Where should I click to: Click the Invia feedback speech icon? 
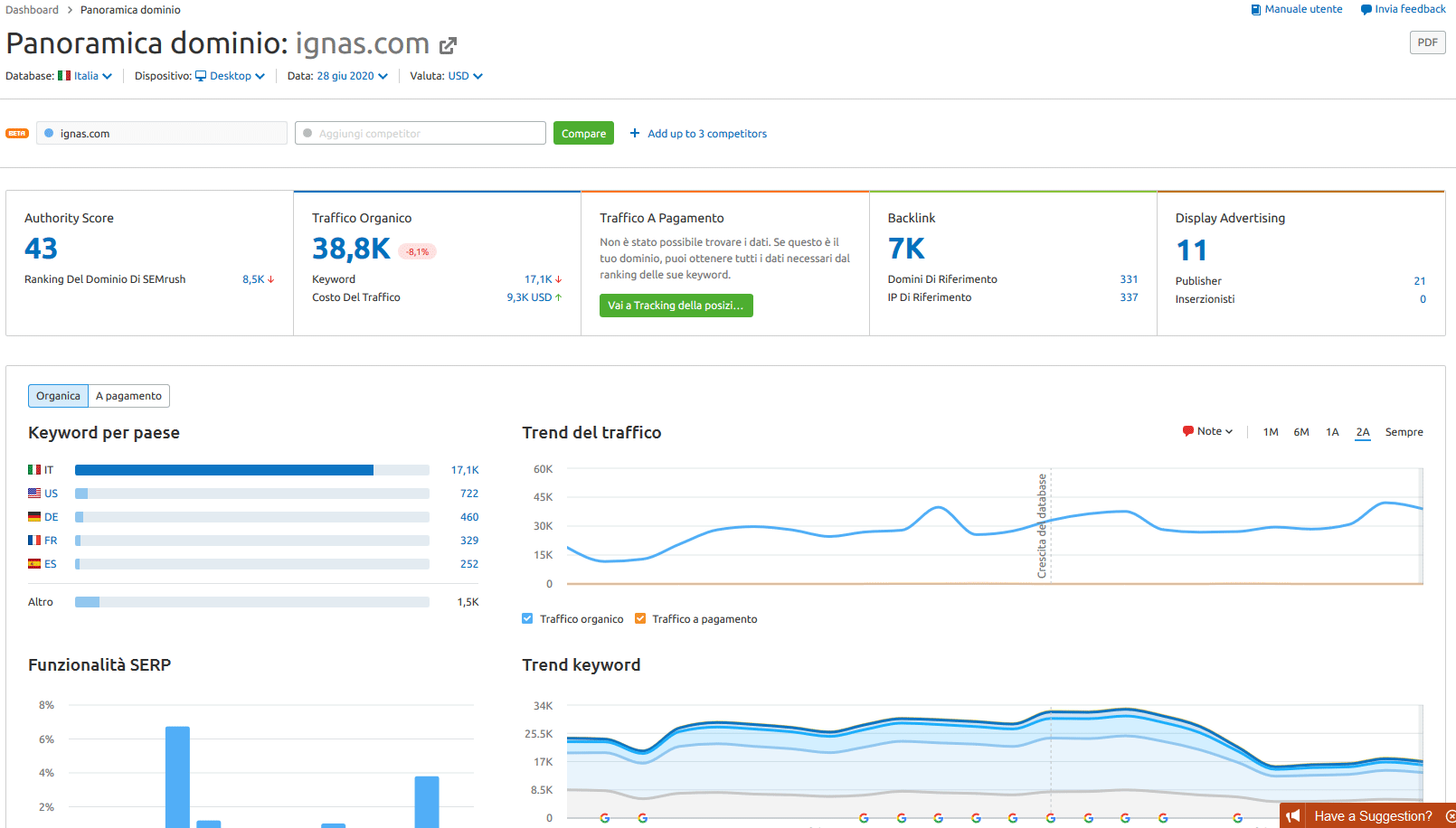(x=1366, y=10)
